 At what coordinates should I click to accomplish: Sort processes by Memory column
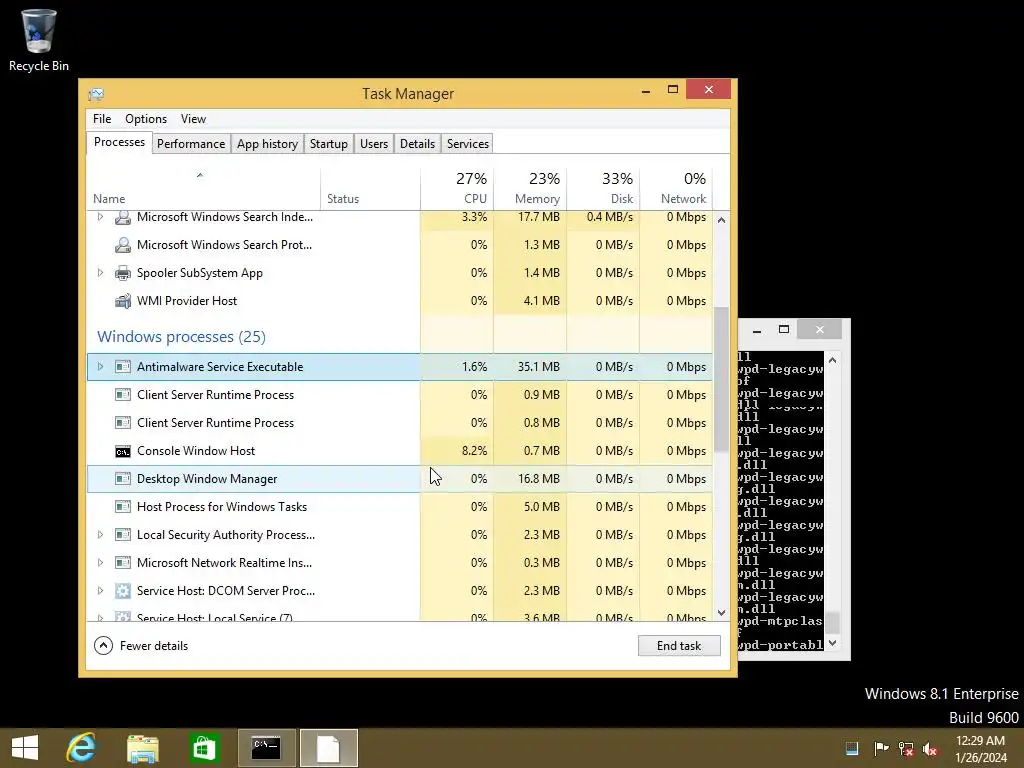tap(530, 189)
